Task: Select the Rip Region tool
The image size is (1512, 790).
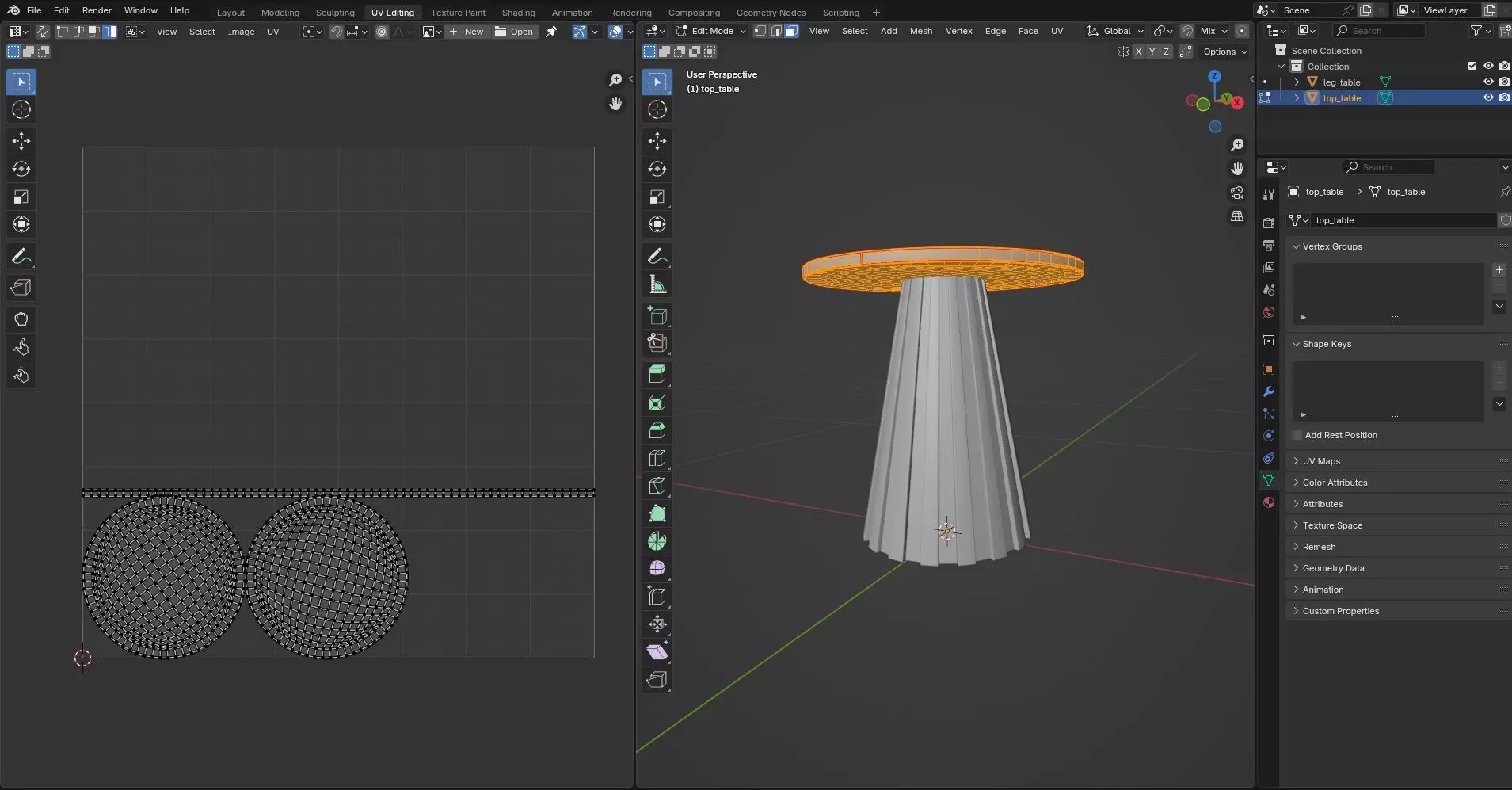Action: (x=657, y=679)
